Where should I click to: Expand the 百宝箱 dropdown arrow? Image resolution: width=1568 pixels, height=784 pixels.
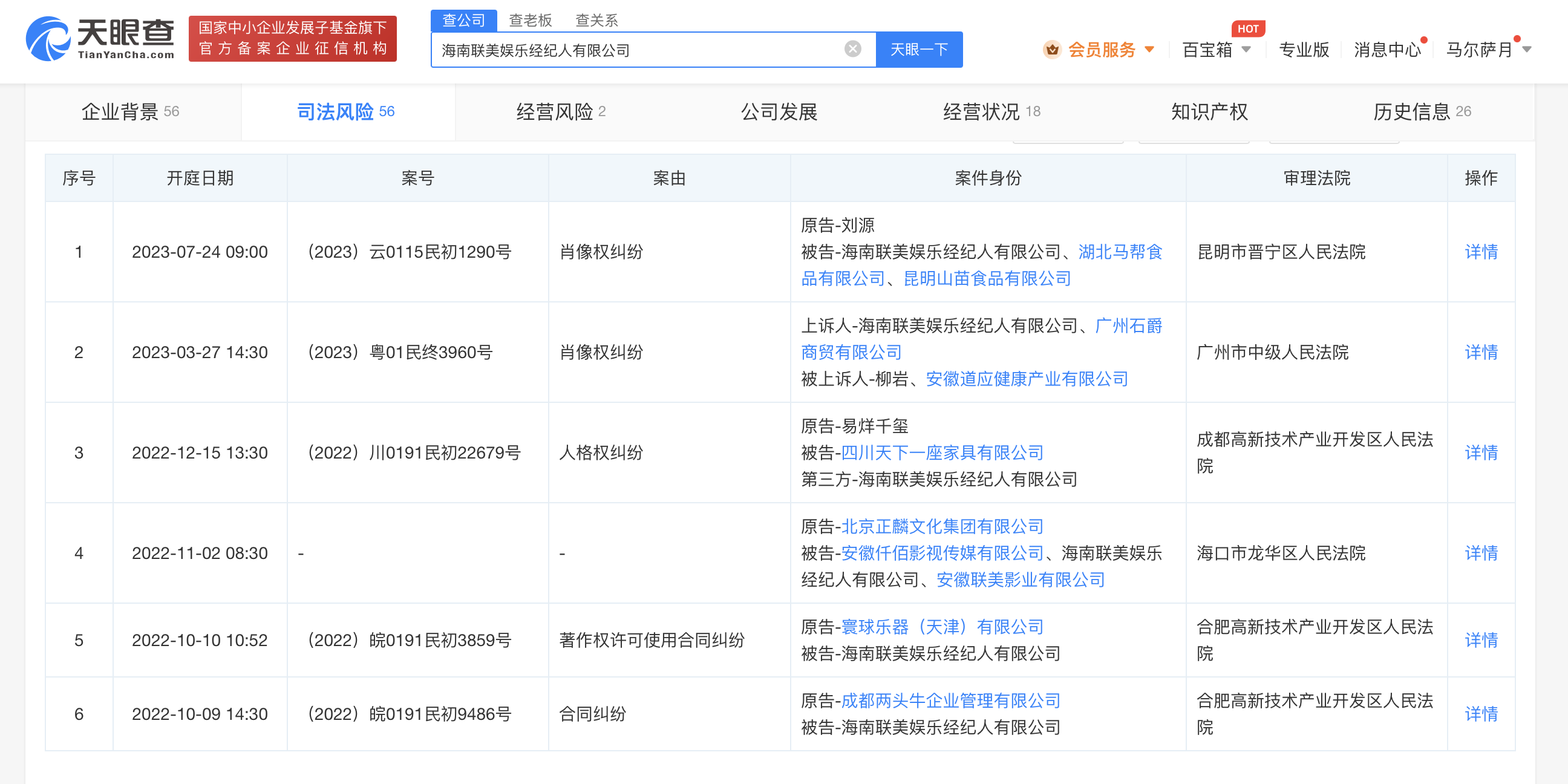1246,50
